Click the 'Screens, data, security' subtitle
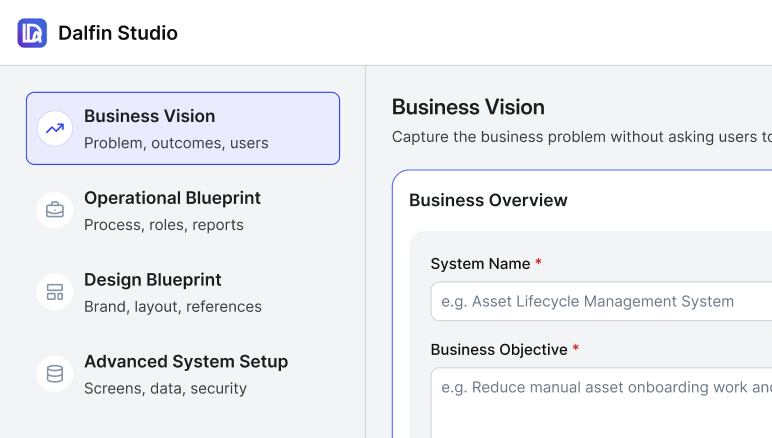 click(x=165, y=388)
